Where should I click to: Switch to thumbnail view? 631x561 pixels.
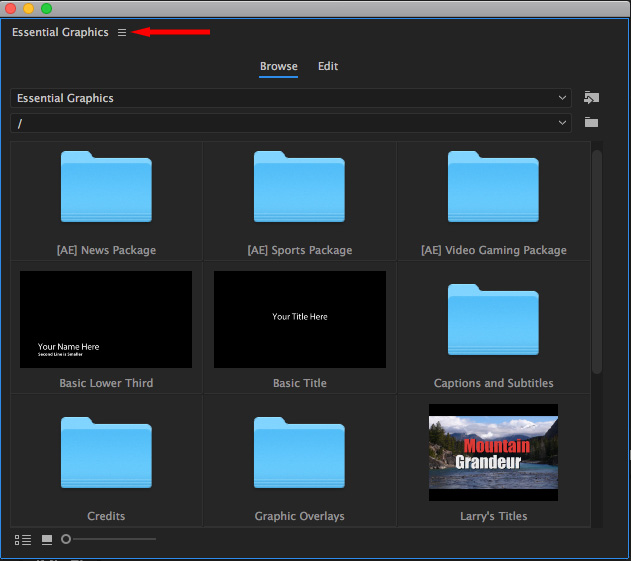(x=47, y=540)
